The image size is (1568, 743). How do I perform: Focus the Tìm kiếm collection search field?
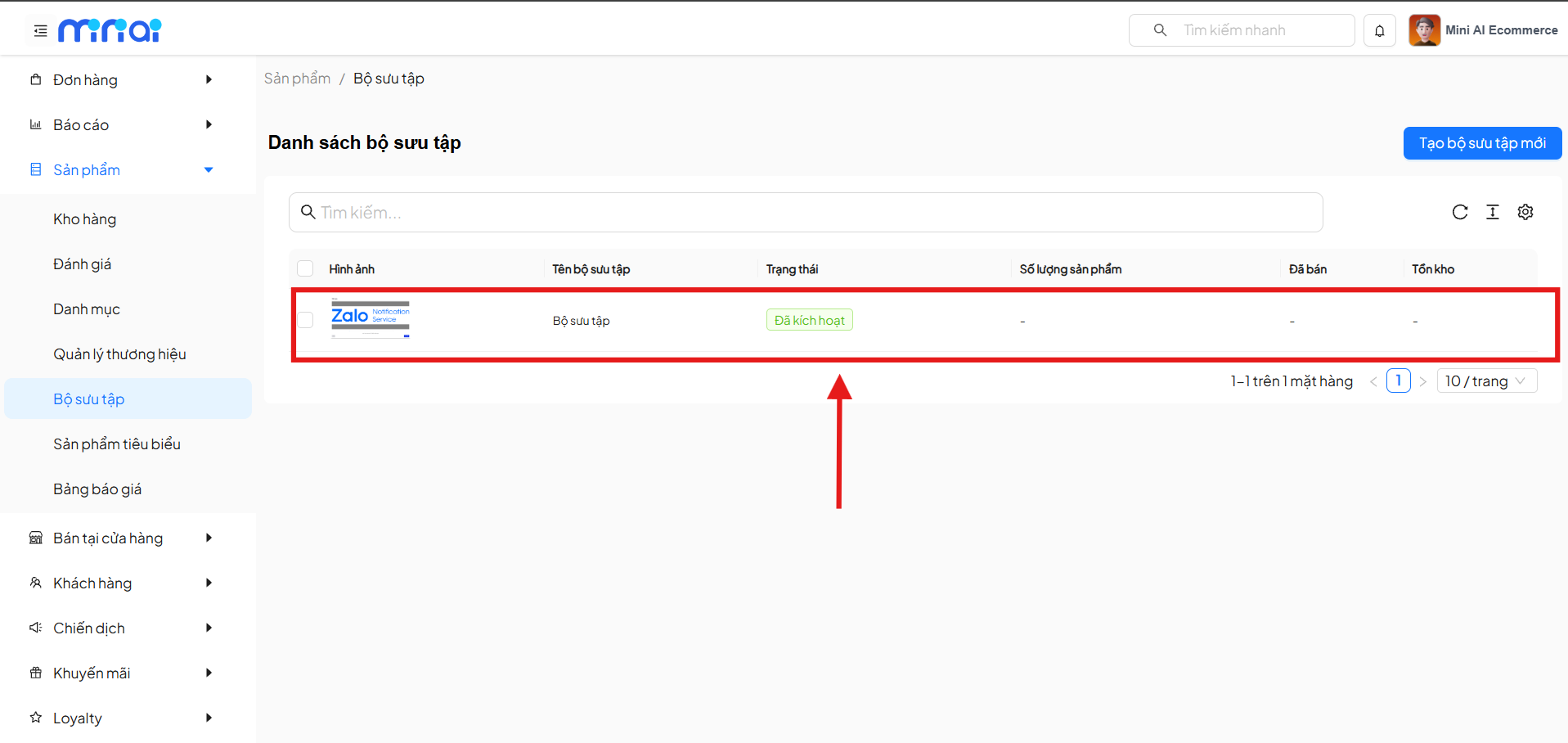pyautogui.click(x=806, y=213)
